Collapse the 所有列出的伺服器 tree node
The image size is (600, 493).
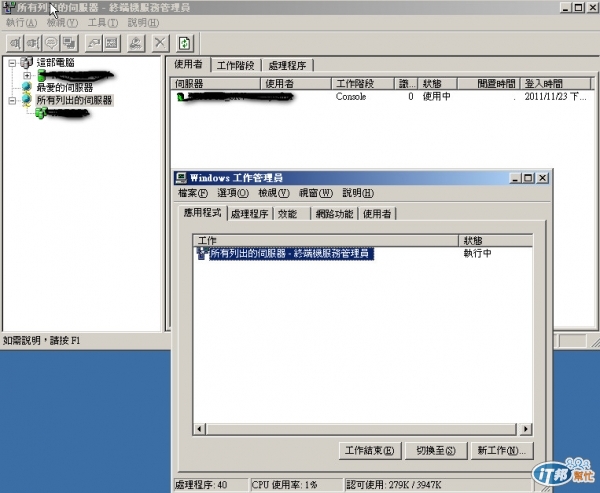click(x=12, y=100)
